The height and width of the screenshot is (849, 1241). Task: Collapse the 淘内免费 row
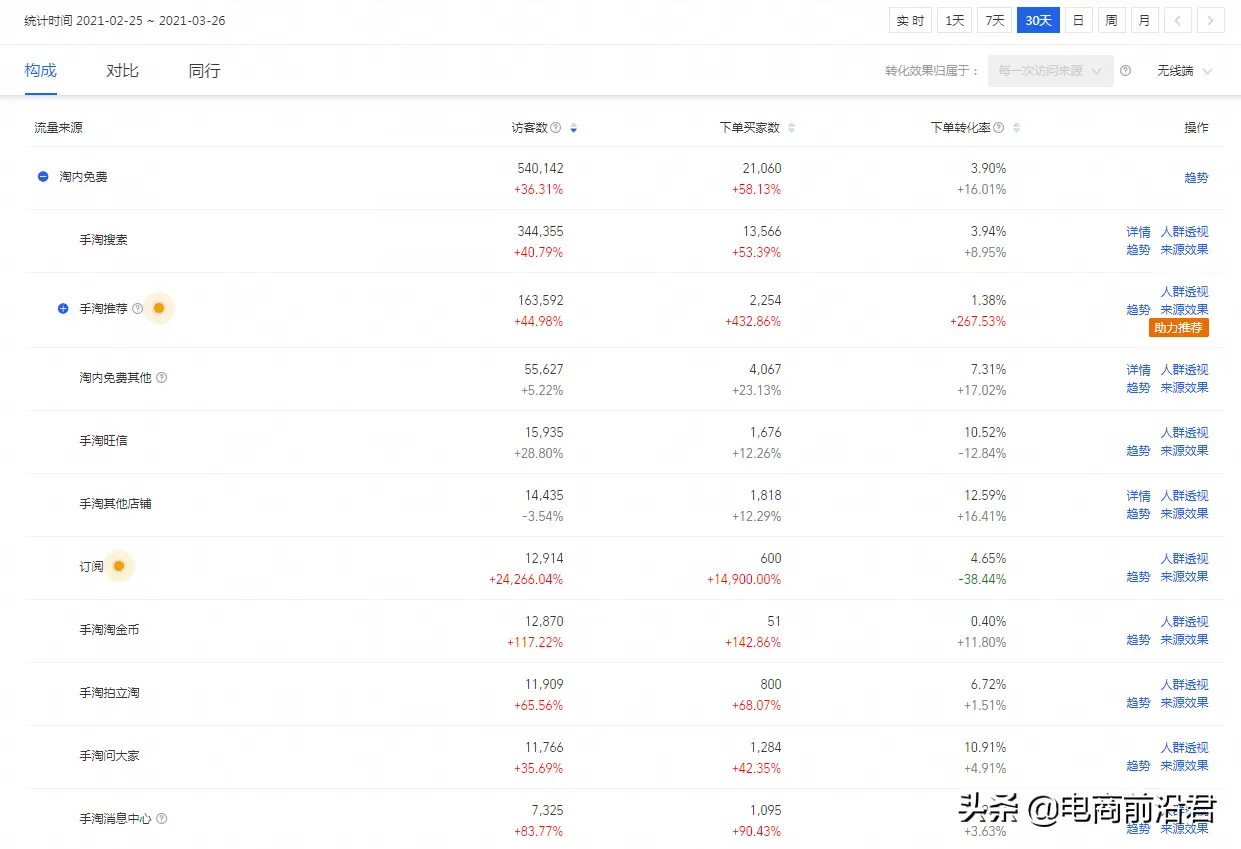coord(43,177)
